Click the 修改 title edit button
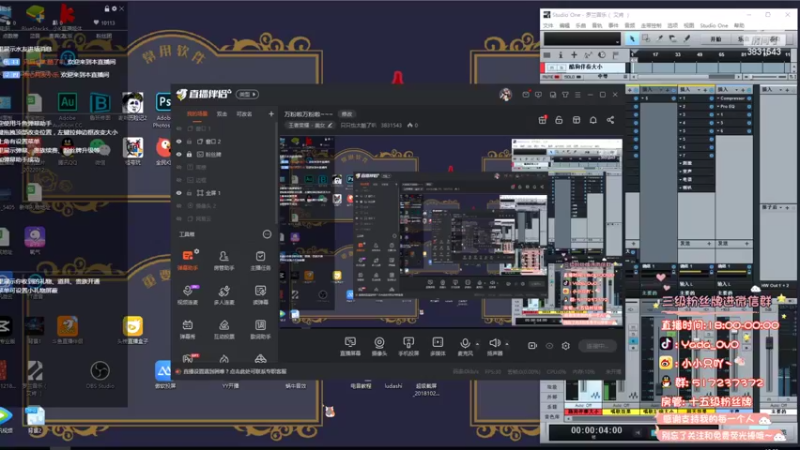This screenshot has height=450, width=800. [347, 114]
